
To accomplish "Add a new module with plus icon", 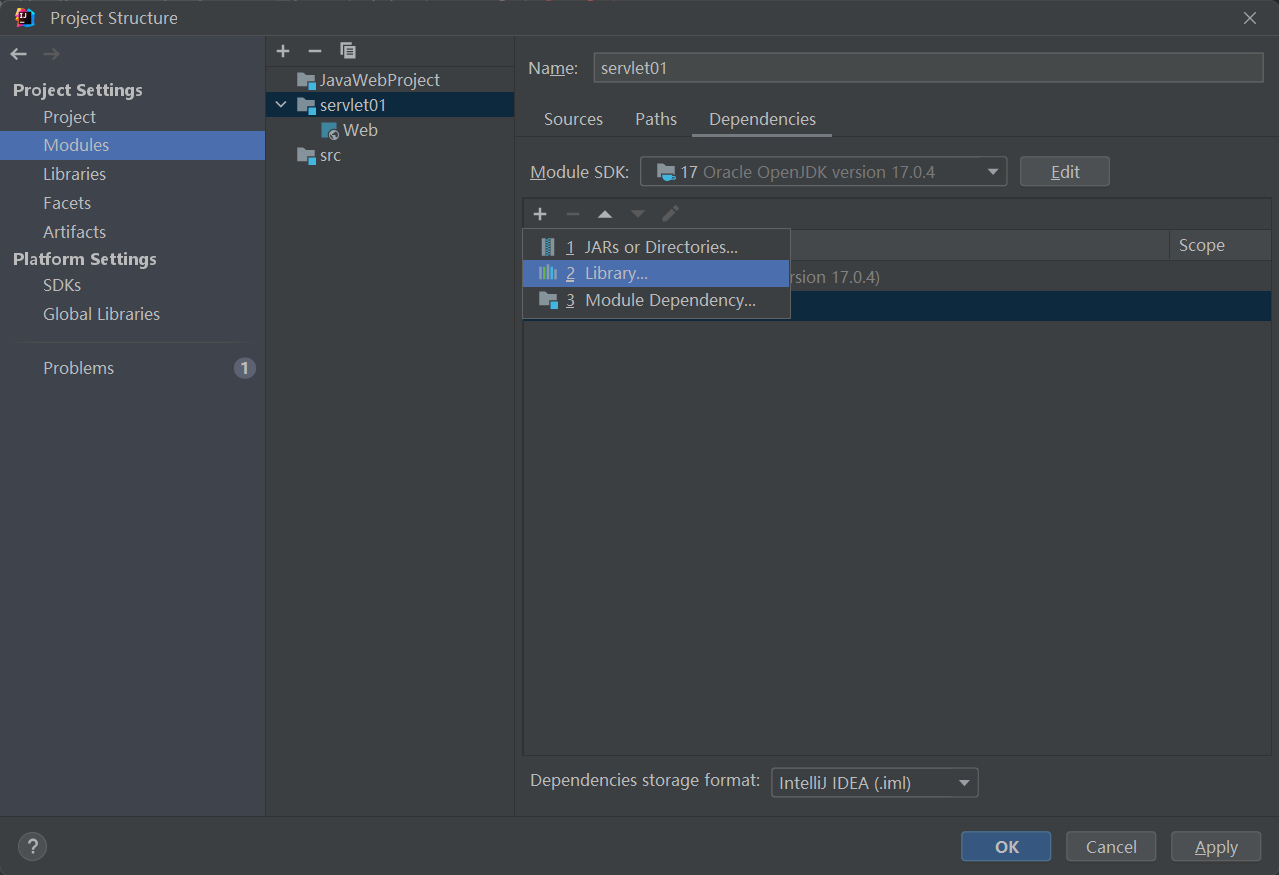I will [x=283, y=51].
